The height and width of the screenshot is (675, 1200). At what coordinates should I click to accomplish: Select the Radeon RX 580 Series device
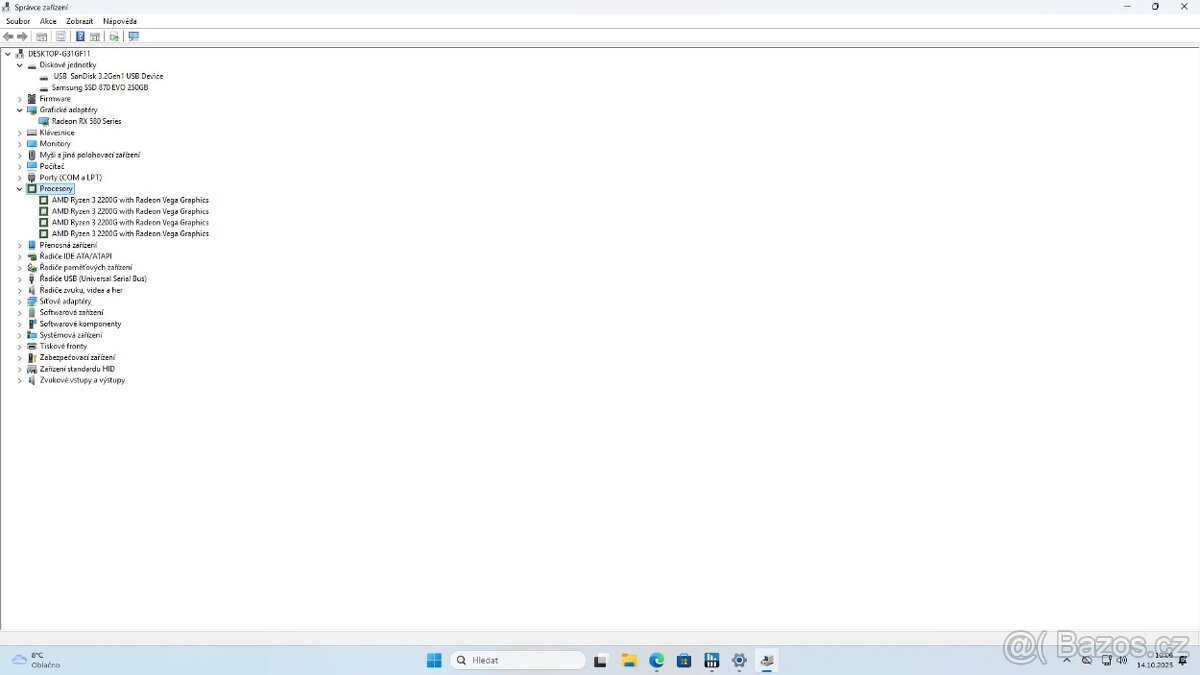point(86,121)
